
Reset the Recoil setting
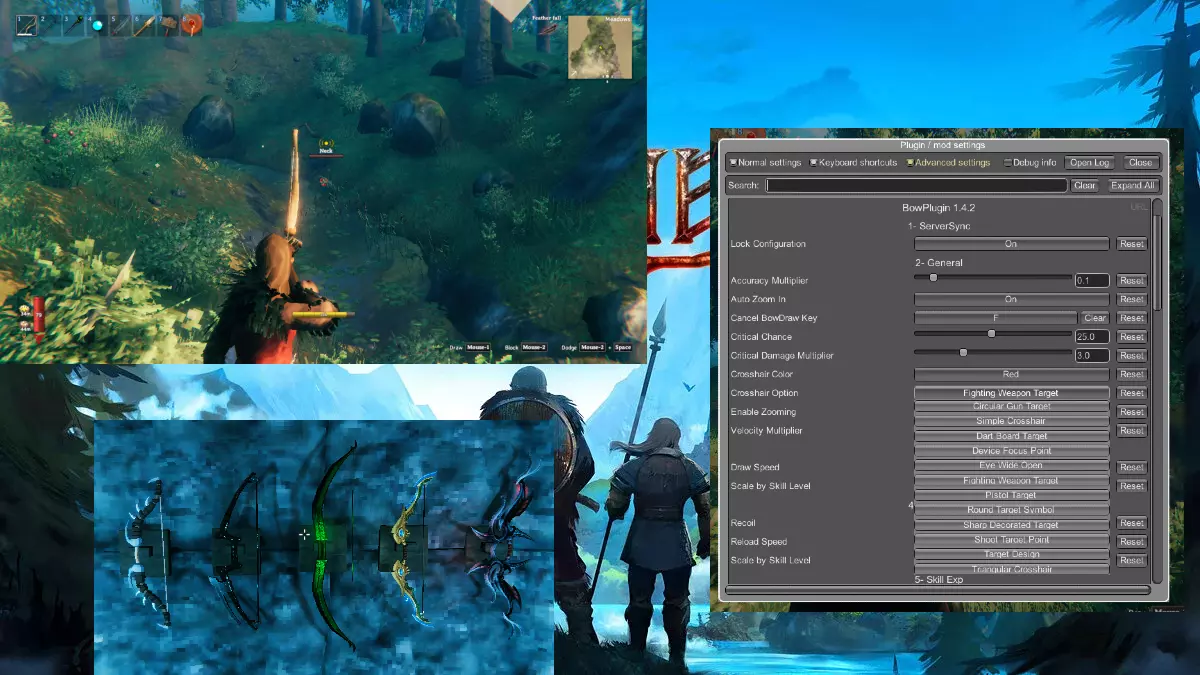(1131, 523)
